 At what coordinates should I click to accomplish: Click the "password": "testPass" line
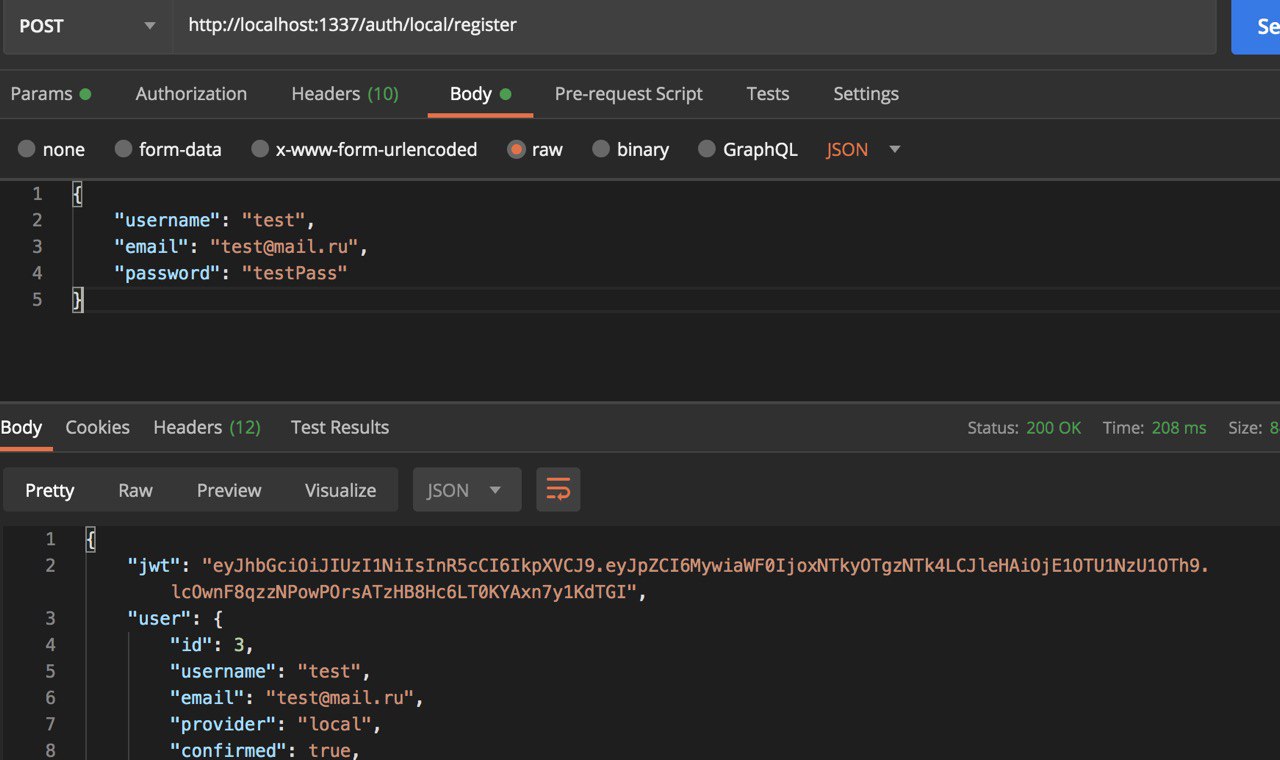pos(231,273)
